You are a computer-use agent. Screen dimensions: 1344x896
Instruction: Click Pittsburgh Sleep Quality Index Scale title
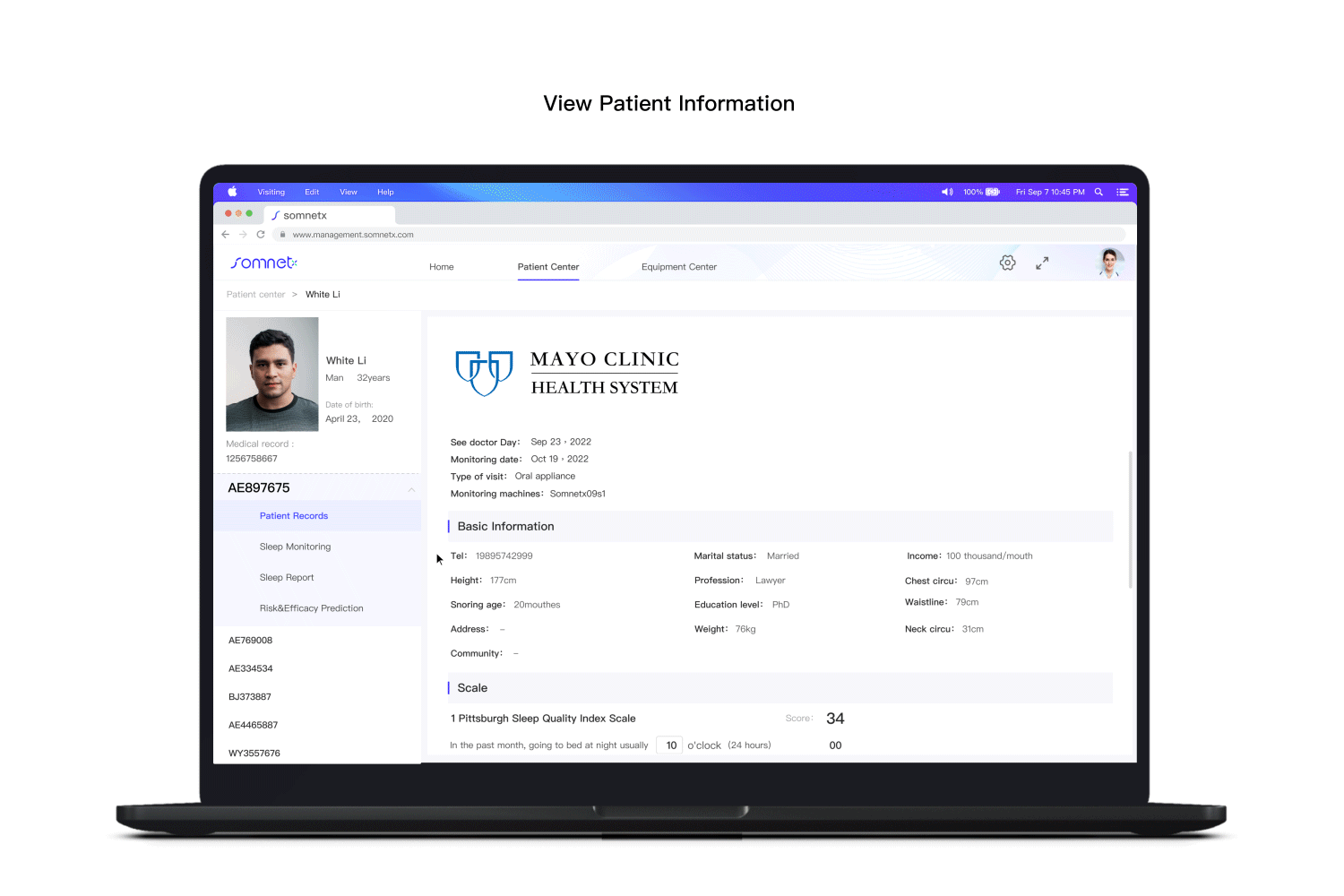543,719
